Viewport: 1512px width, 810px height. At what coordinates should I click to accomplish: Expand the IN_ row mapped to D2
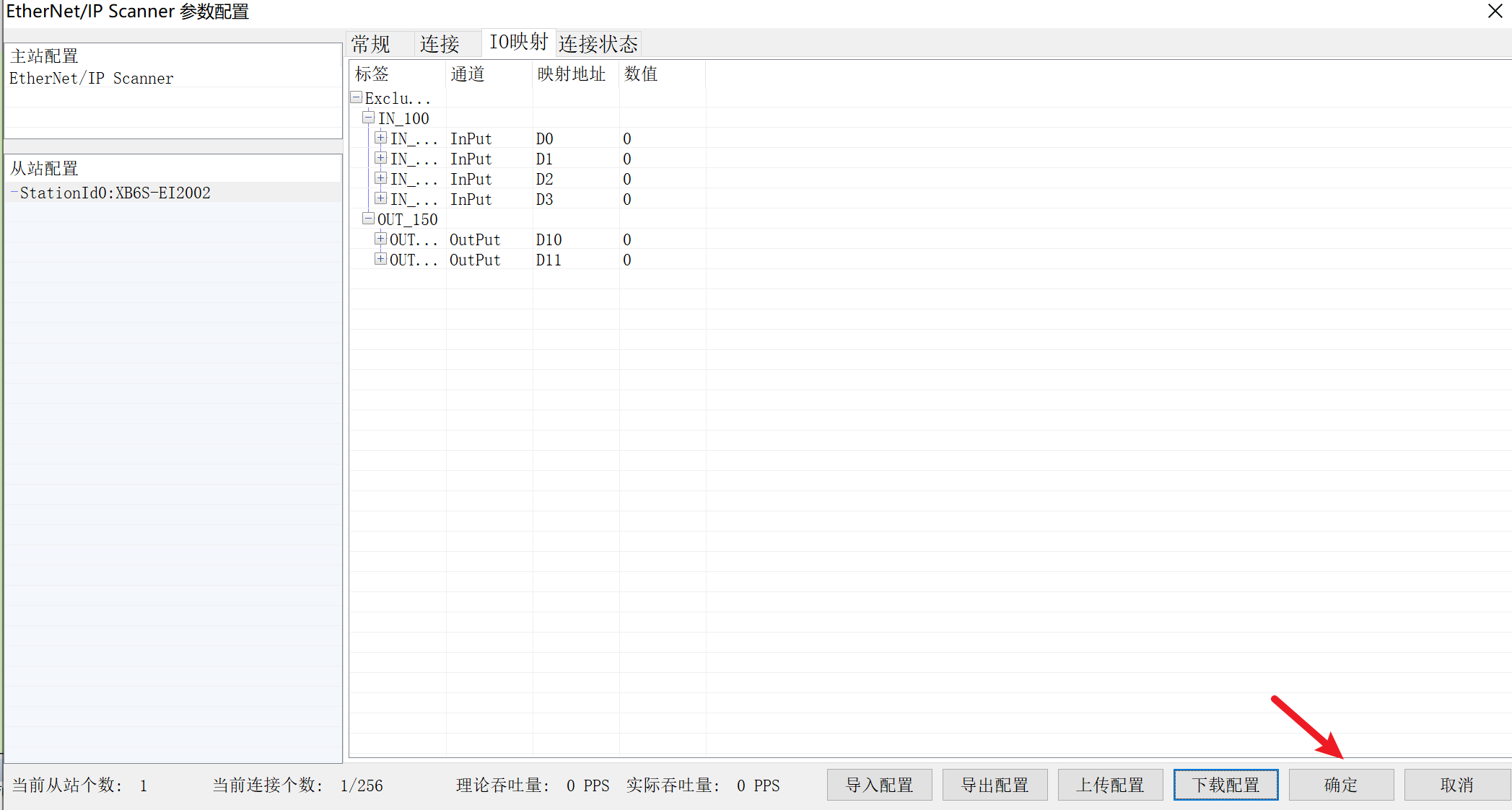(x=380, y=177)
